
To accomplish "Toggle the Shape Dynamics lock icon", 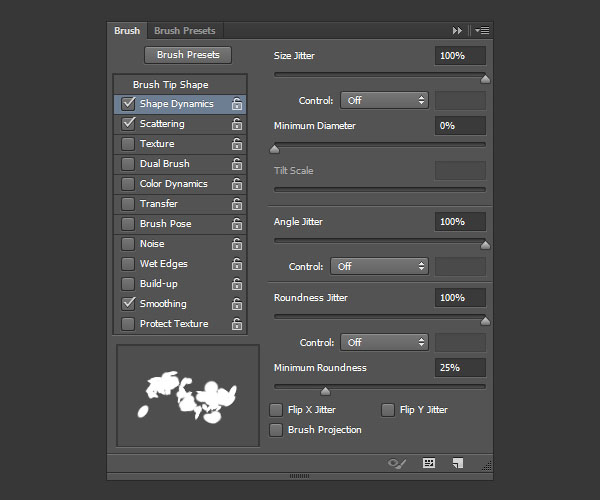I will 237,103.
